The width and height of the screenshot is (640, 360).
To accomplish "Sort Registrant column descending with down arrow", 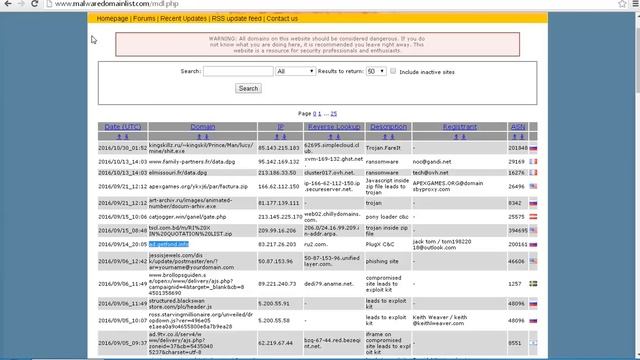I will tap(463, 137).
